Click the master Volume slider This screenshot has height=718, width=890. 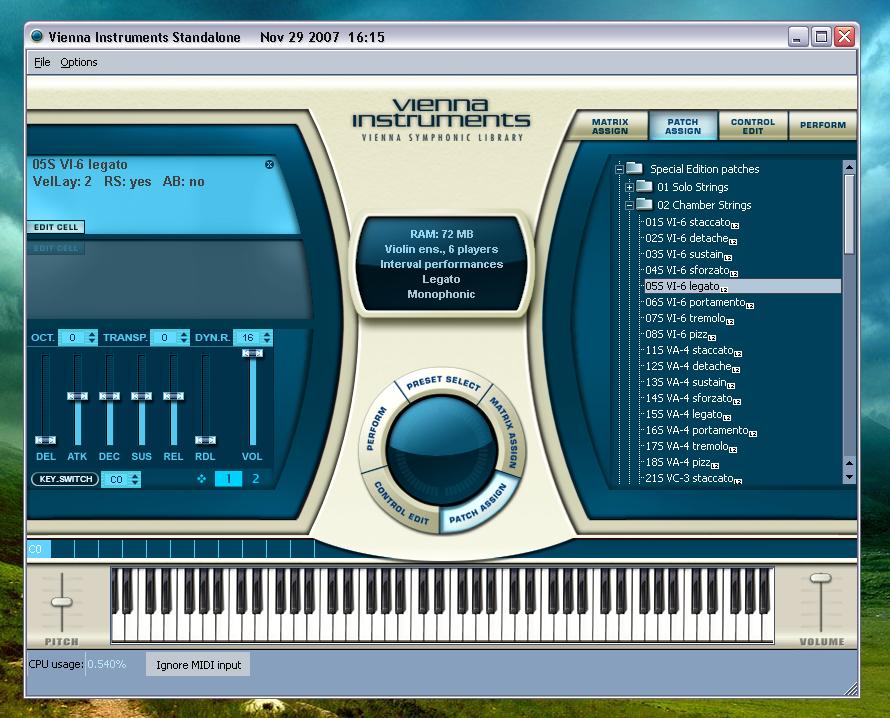tap(820, 578)
